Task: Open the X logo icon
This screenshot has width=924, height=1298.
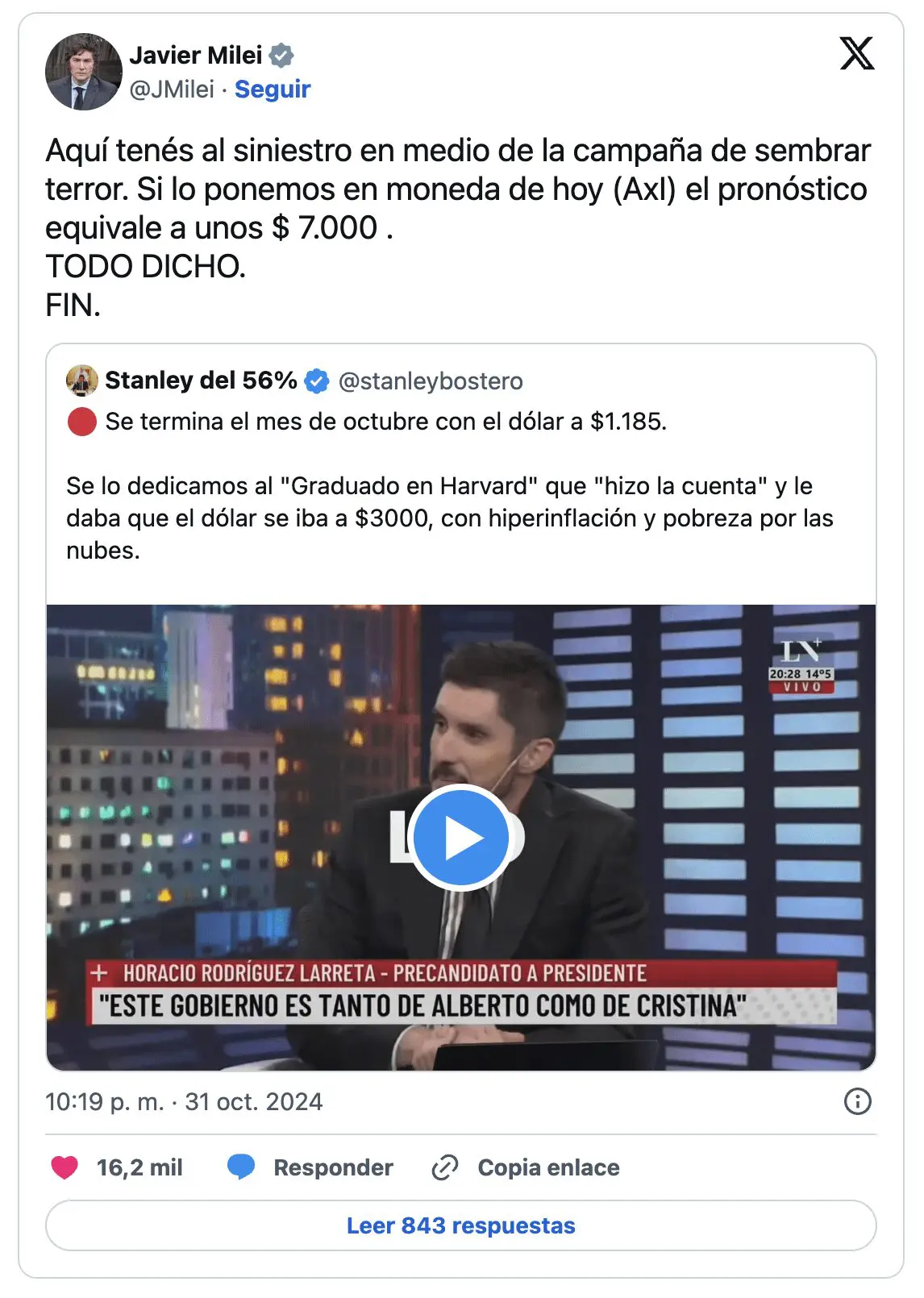Action: point(856,53)
